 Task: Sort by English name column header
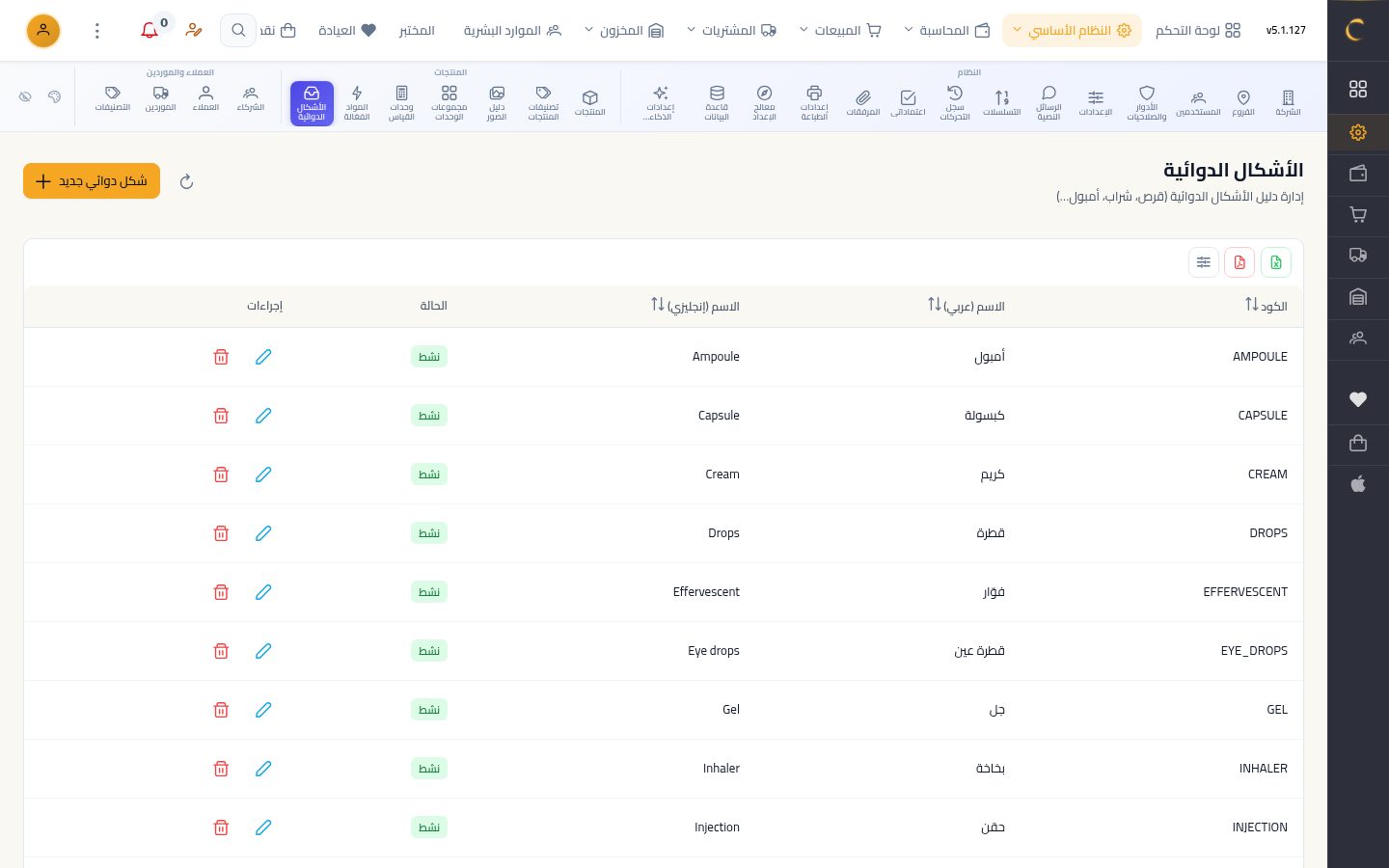(x=695, y=306)
